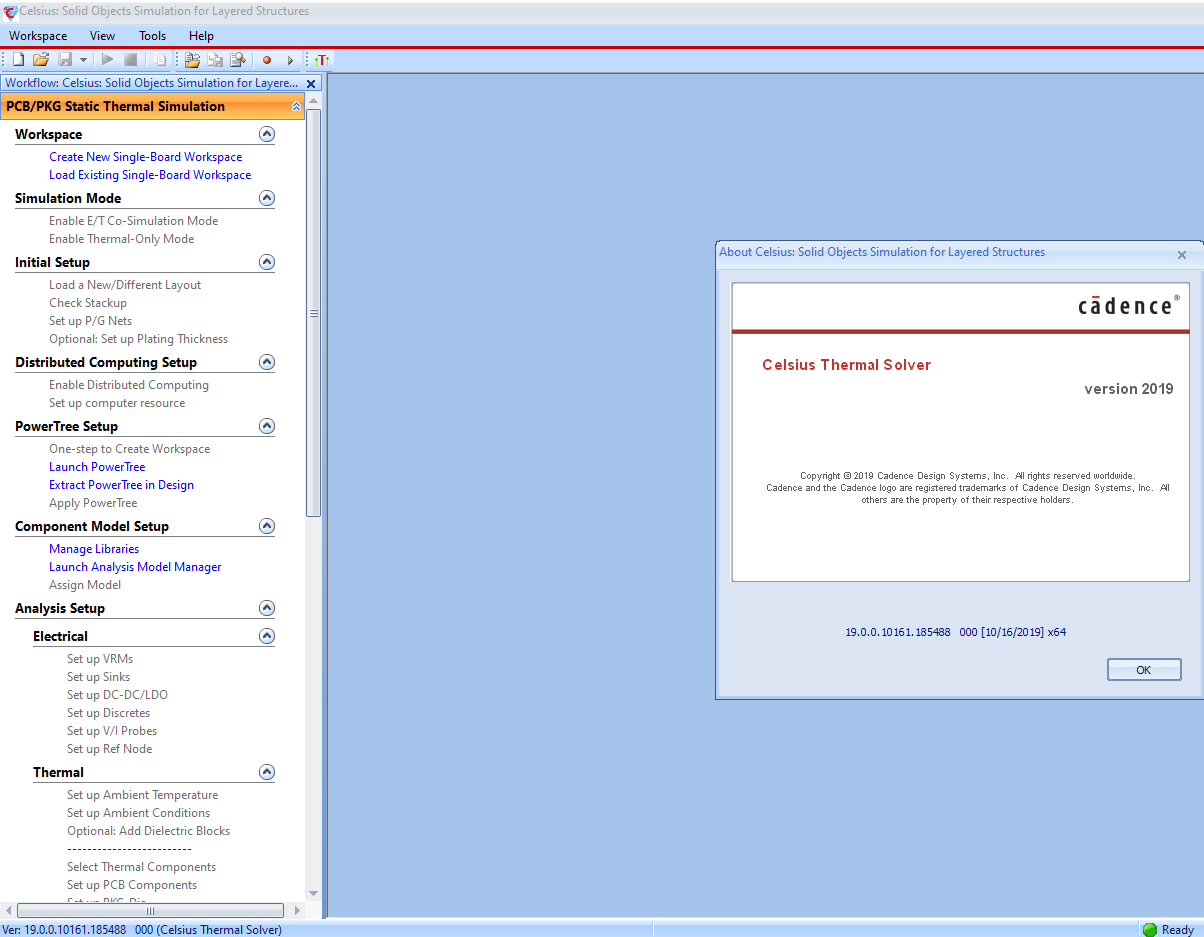Click the Open folder toolbar icon

pos(41,60)
